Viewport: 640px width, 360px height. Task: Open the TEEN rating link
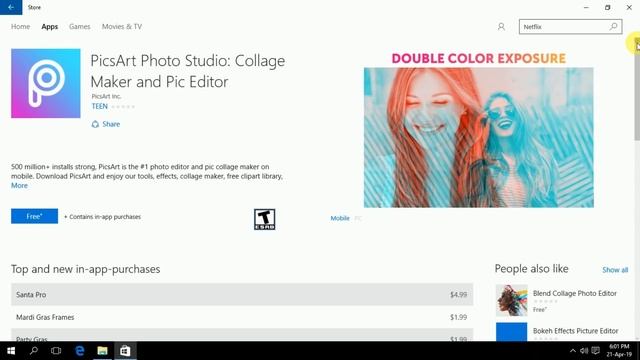tap(100, 106)
